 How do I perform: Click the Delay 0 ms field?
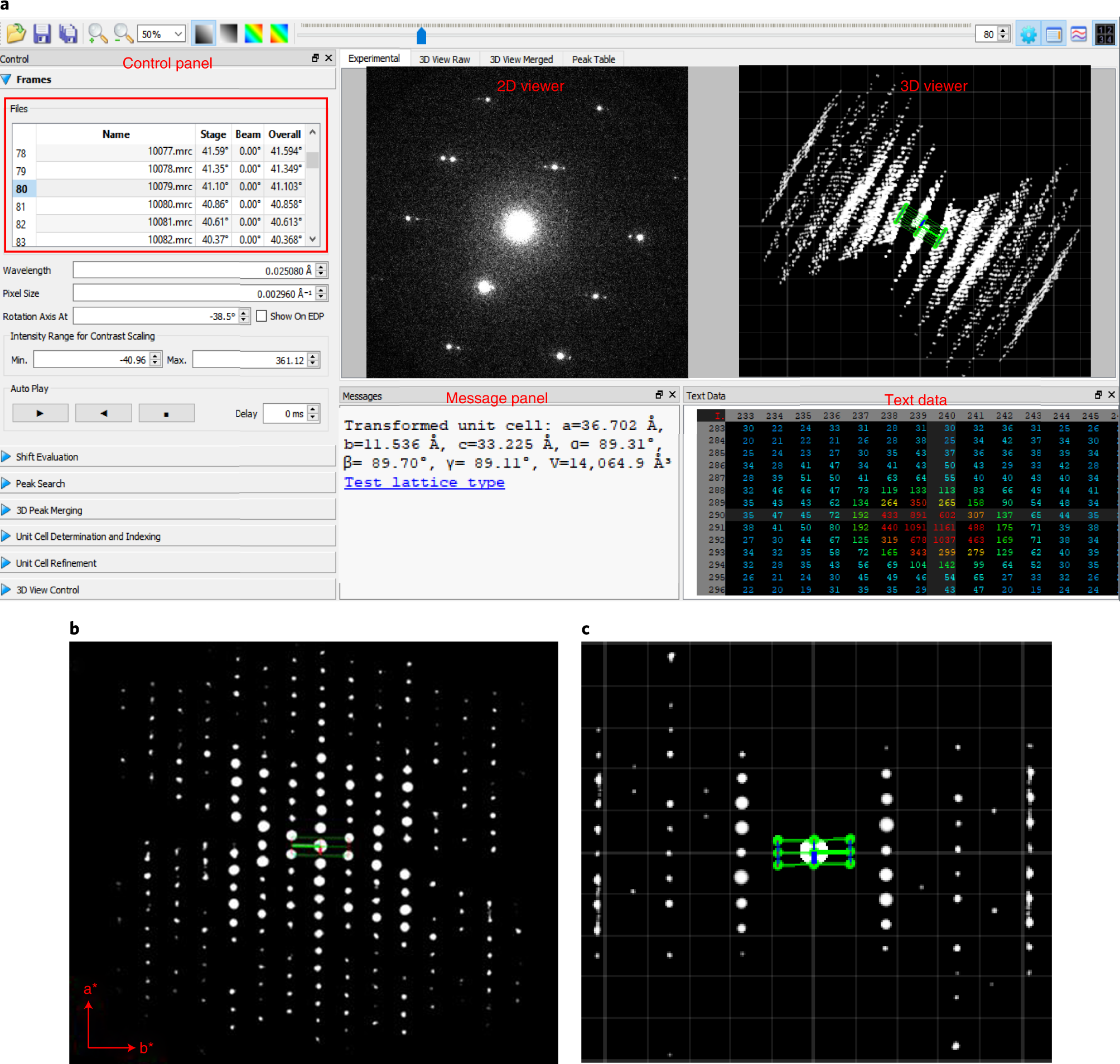[x=286, y=413]
